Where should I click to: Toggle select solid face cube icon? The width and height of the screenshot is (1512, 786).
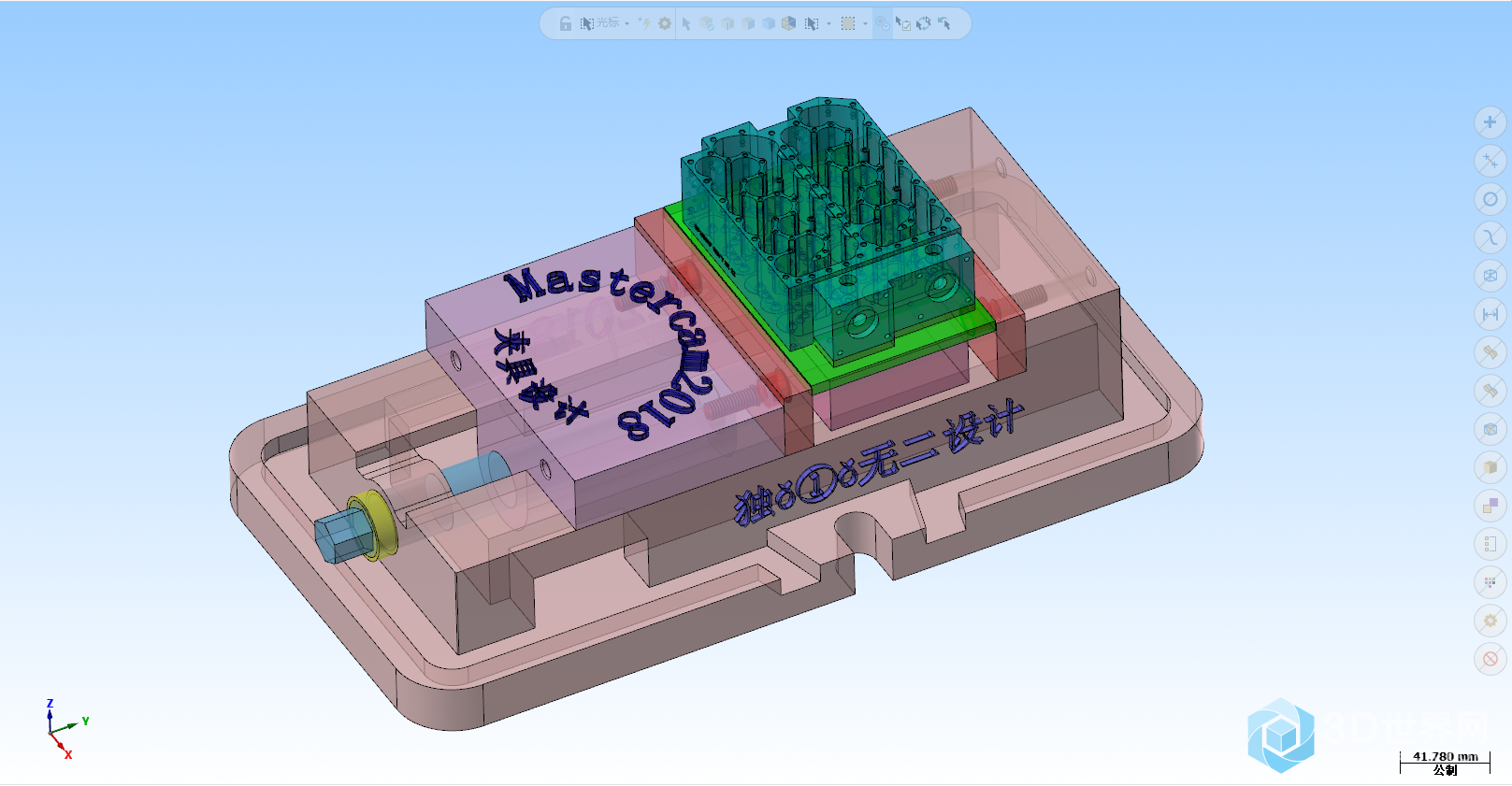coord(748,23)
